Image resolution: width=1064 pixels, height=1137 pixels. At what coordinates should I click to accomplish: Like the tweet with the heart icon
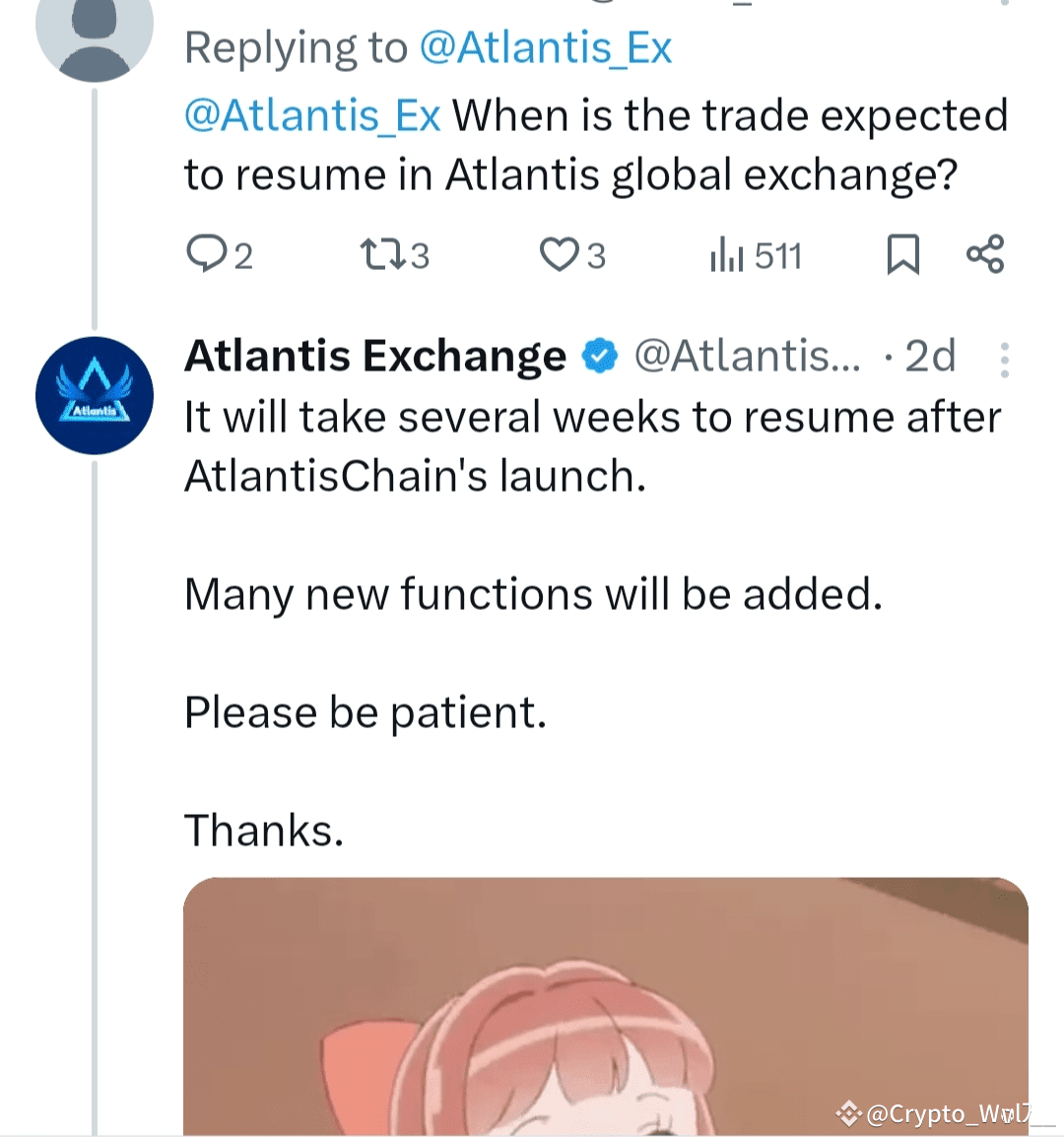559,254
